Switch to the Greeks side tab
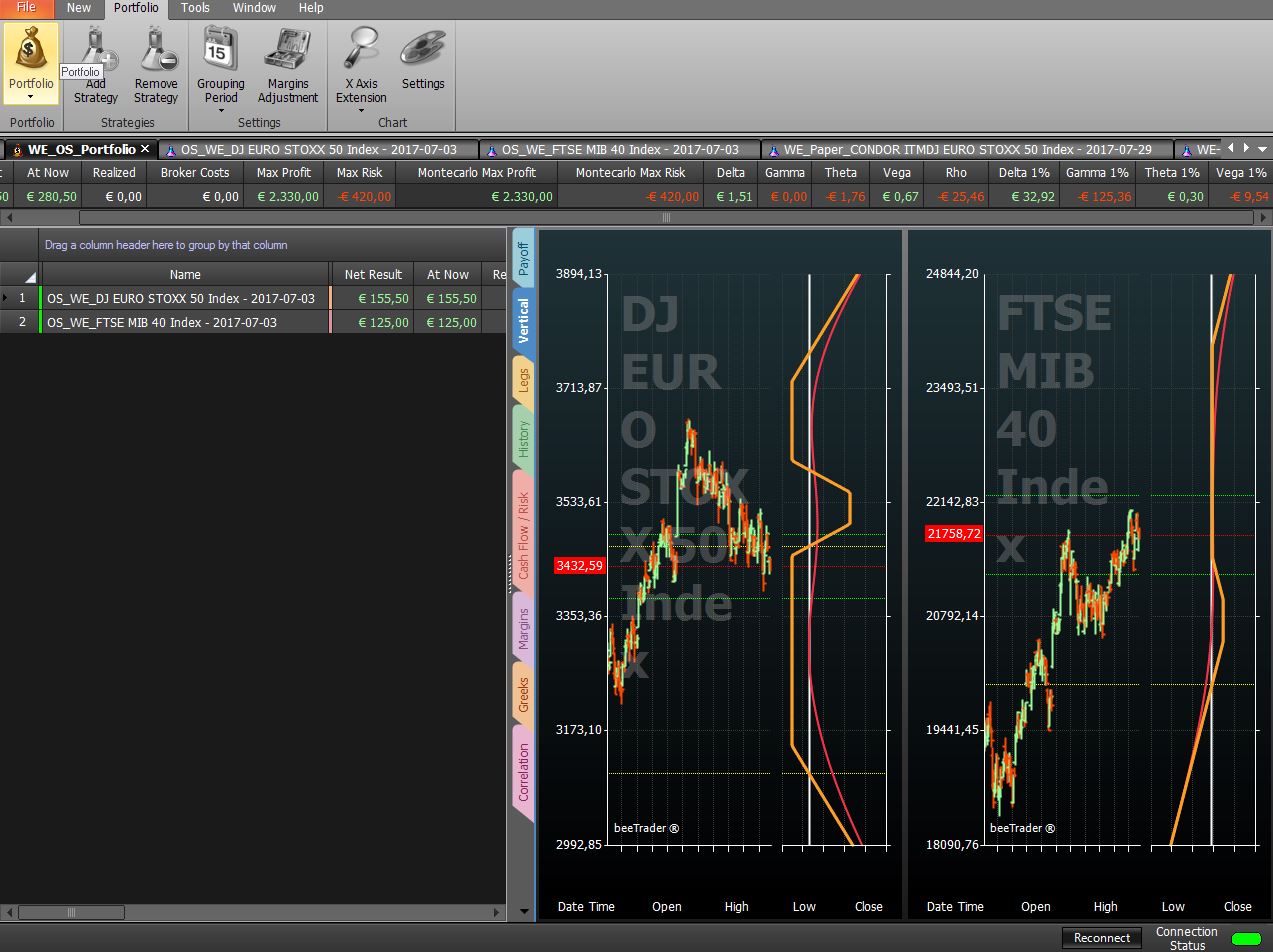Image resolution: width=1273 pixels, height=952 pixels. click(x=523, y=694)
